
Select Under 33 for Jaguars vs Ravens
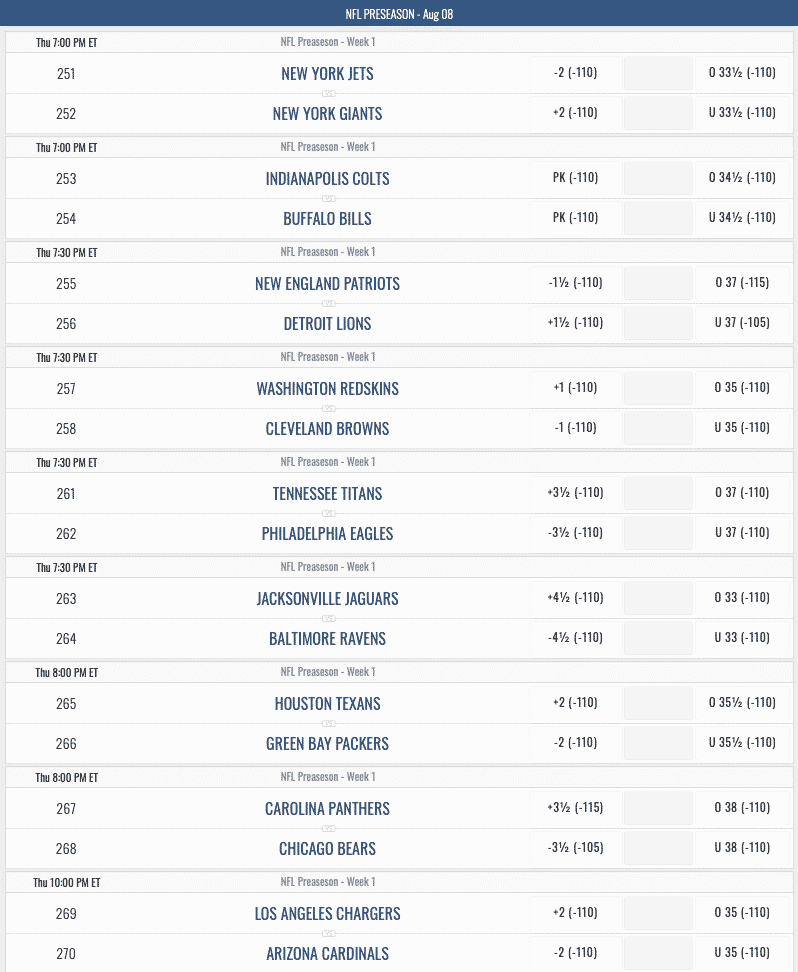[742, 638]
